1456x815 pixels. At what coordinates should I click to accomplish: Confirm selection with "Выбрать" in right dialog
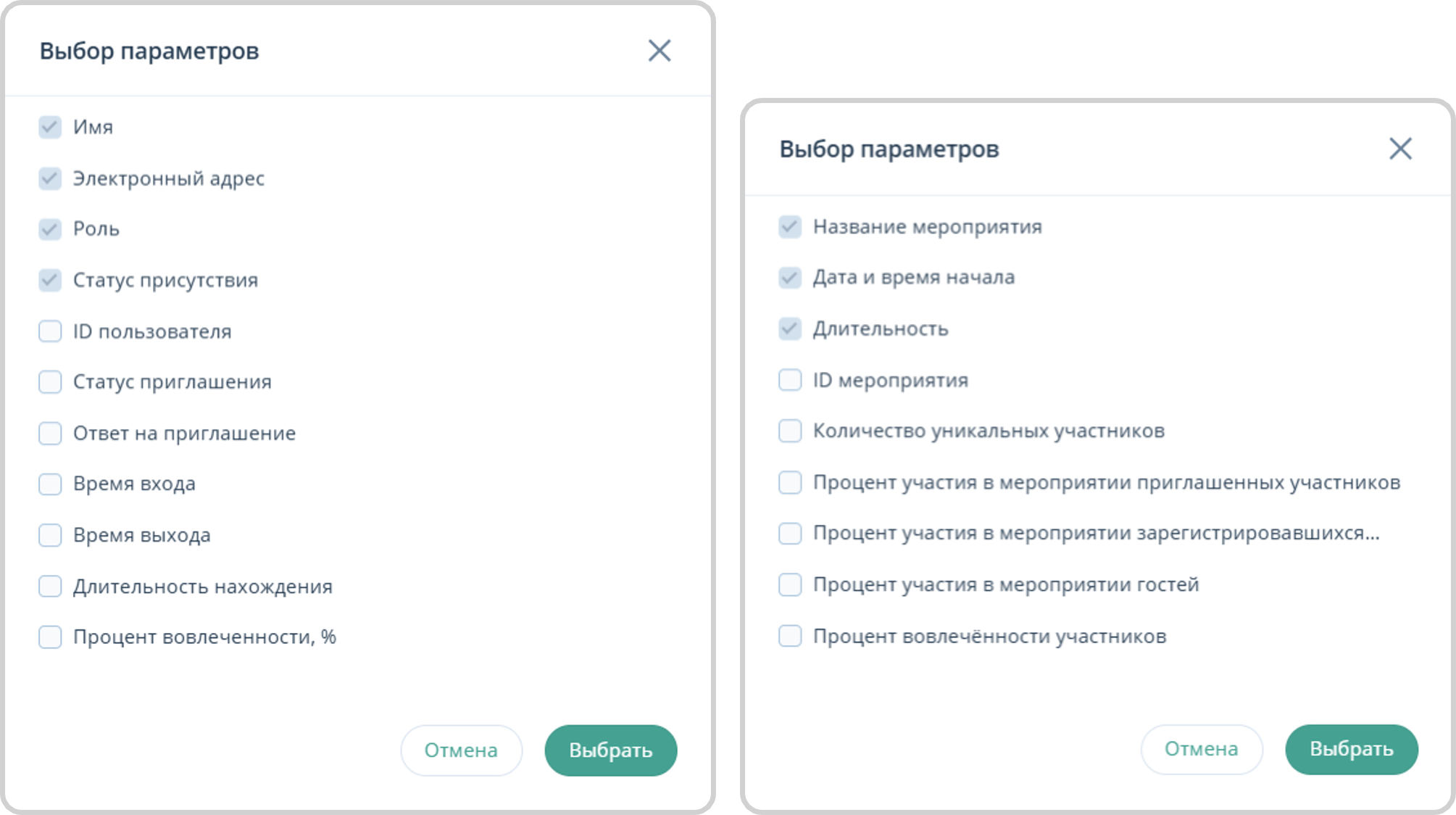tap(1352, 750)
